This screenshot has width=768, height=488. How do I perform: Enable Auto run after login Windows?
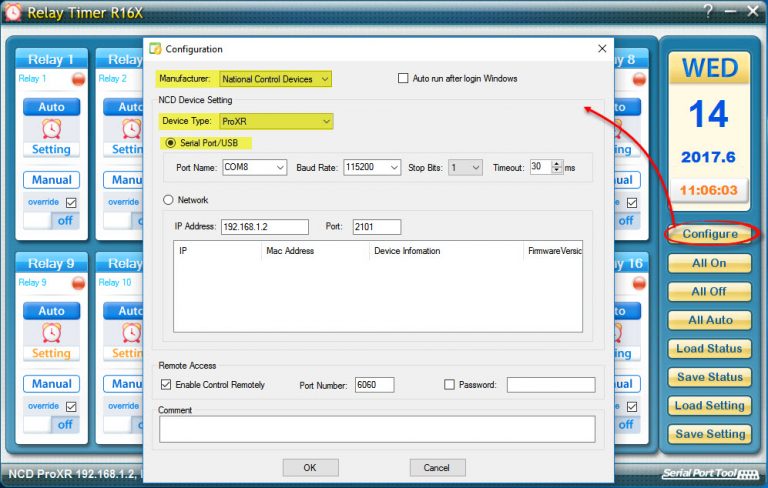[x=404, y=79]
